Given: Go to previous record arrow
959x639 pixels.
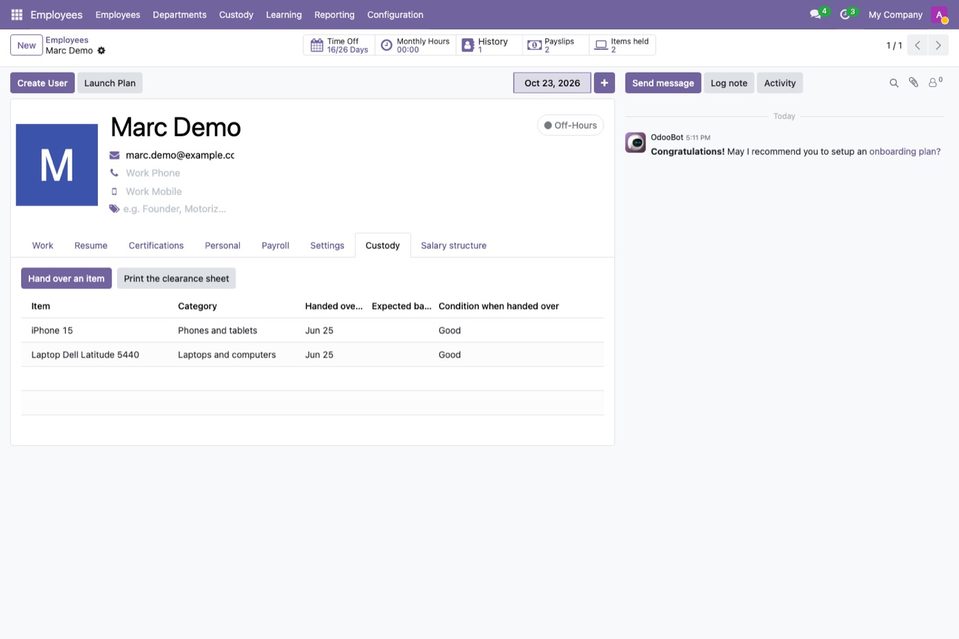Looking at the screenshot, I should point(917,45).
